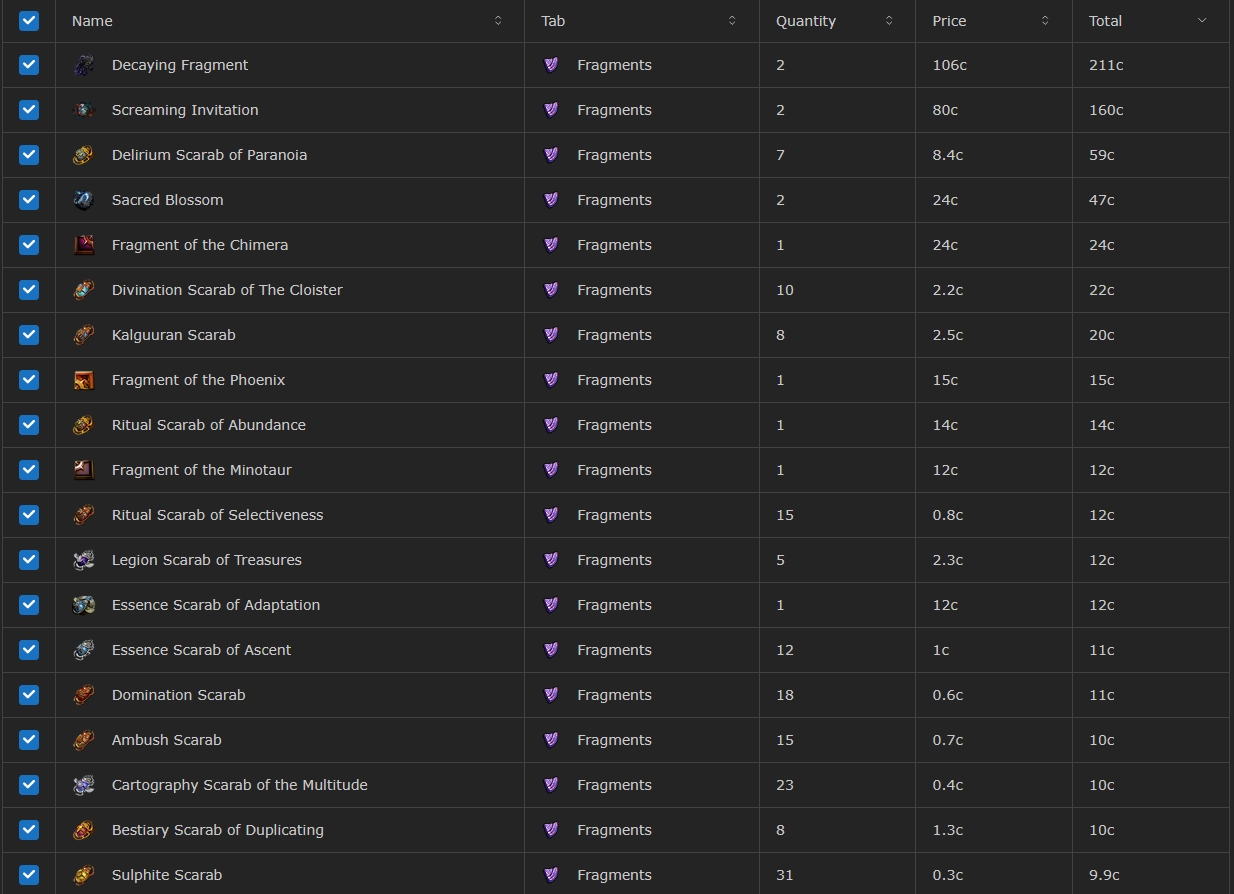Click the 2.3c price of Legion Scarab of Treasures
Viewport: 1234px width, 894px height.
click(x=947, y=560)
